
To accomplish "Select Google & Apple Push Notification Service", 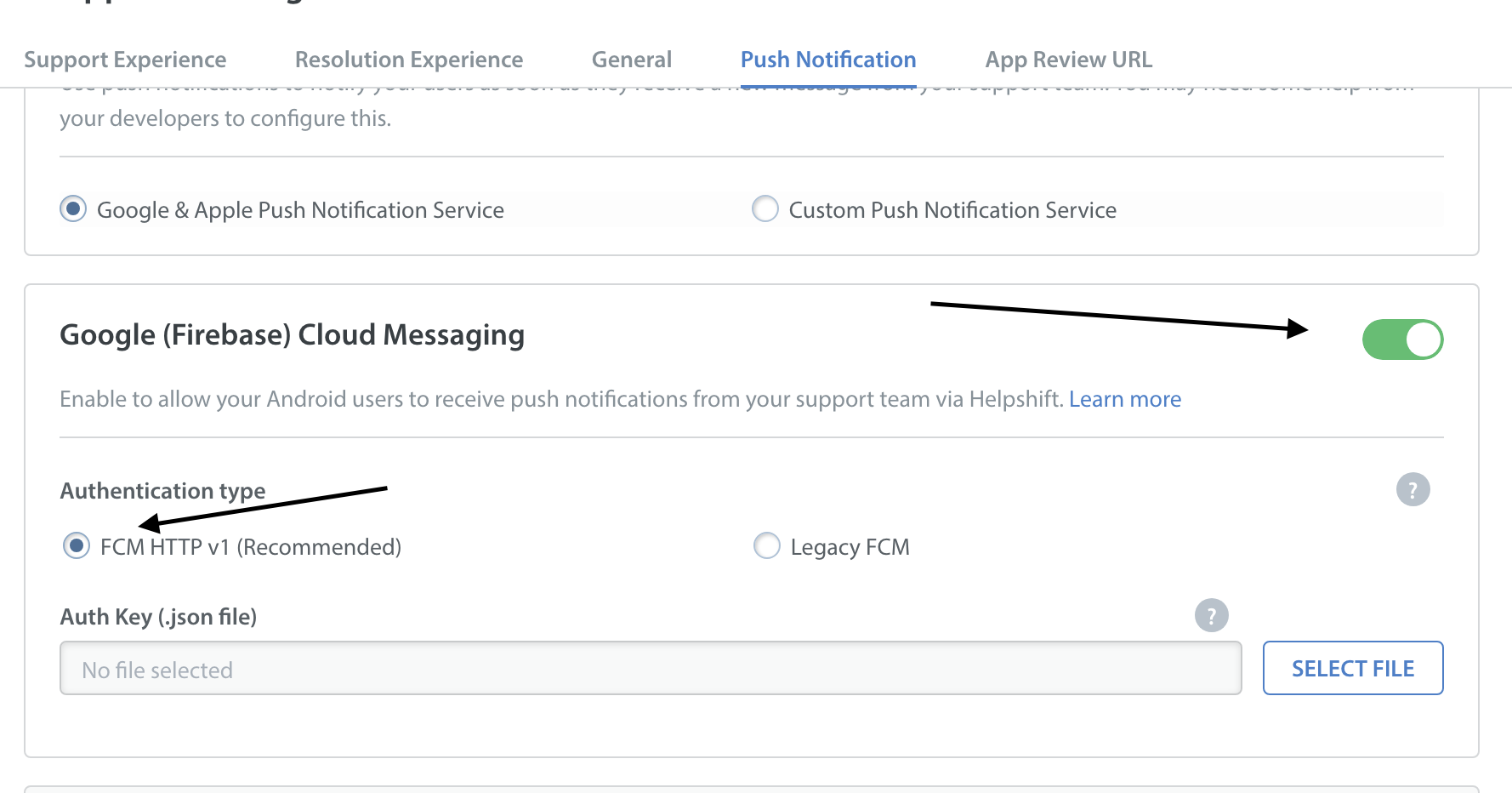I will click(x=74, y=209).
